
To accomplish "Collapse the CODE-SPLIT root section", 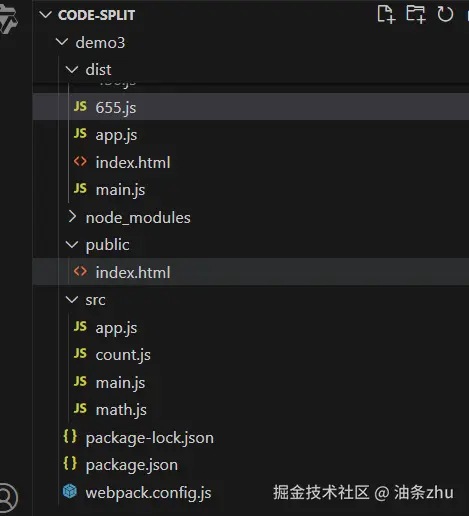I will tap(45, 15).
